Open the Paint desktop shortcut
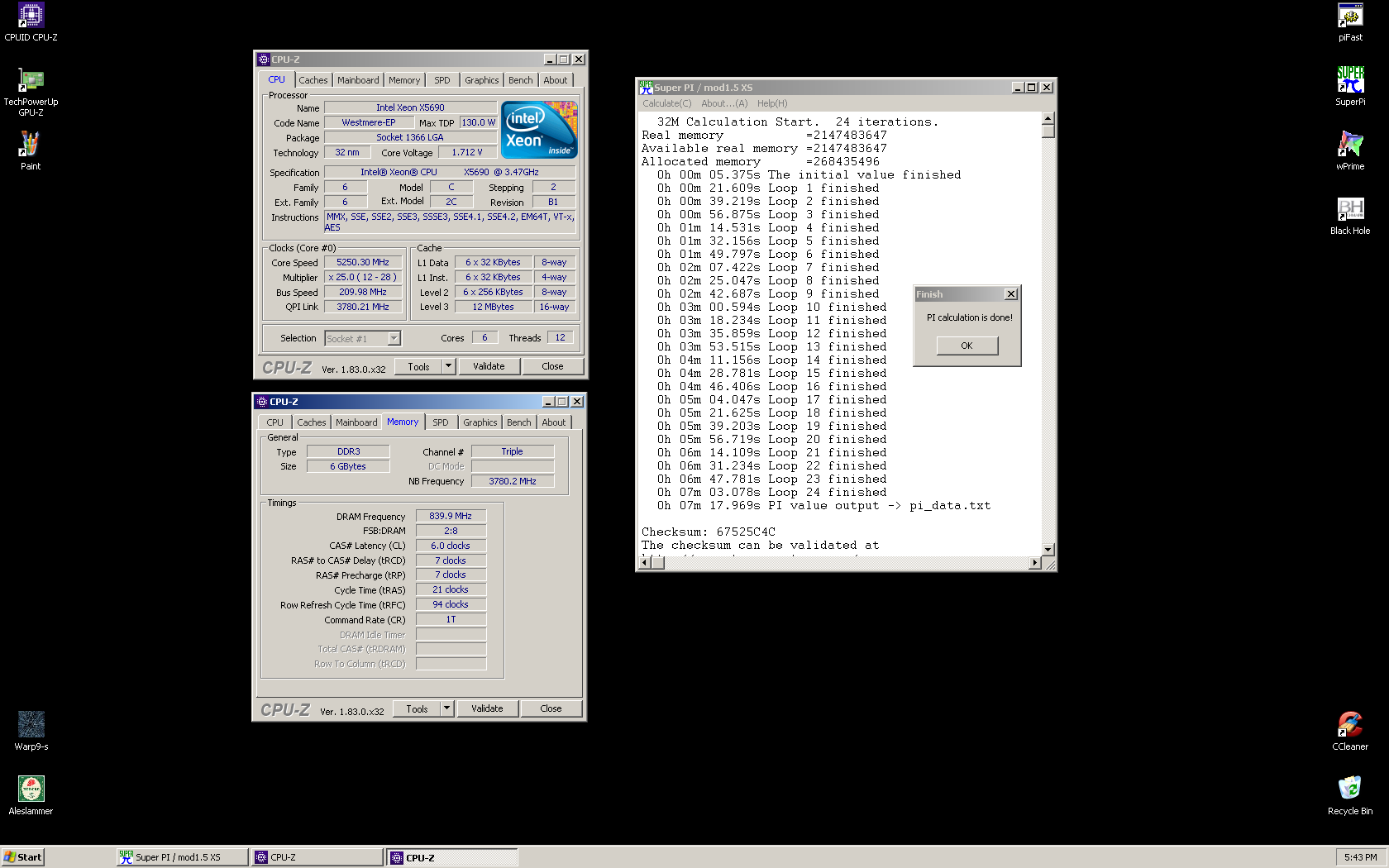The image size is (1389, 868). point(31,151)
